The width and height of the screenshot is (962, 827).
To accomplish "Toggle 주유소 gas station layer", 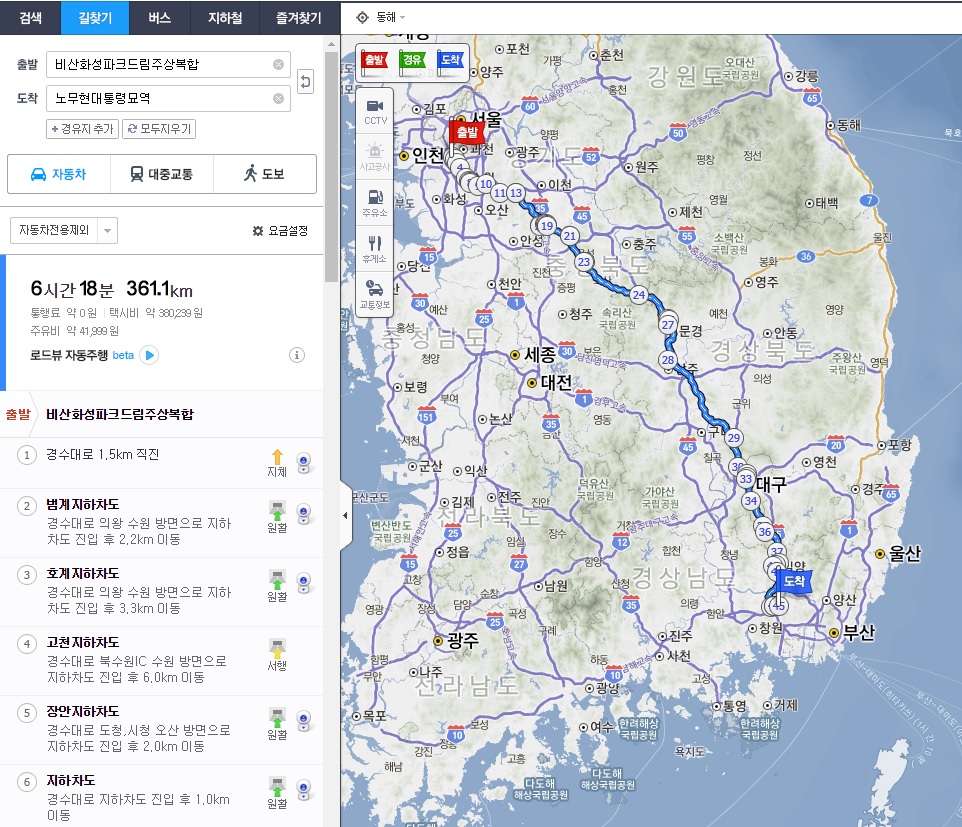I will 375,201.
